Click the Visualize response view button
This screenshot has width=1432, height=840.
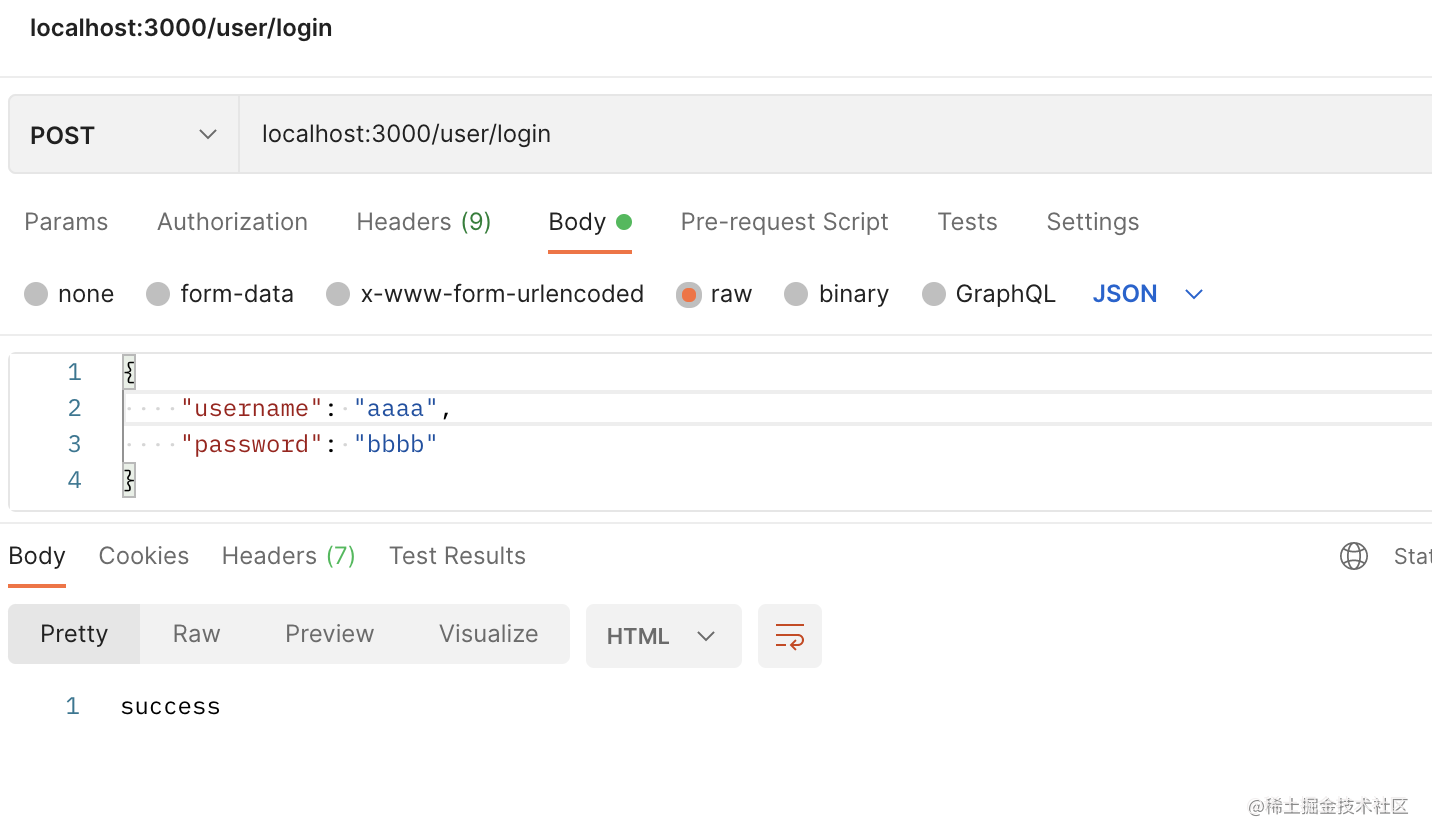488,634
